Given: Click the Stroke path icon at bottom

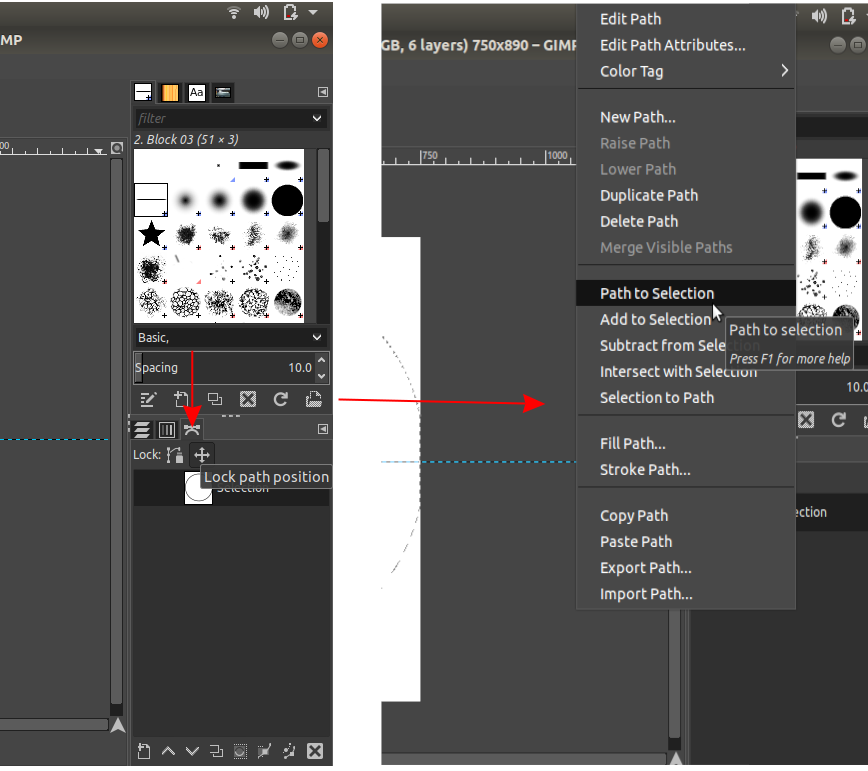Looking at the screenshot, I should (x=289, y=751).
